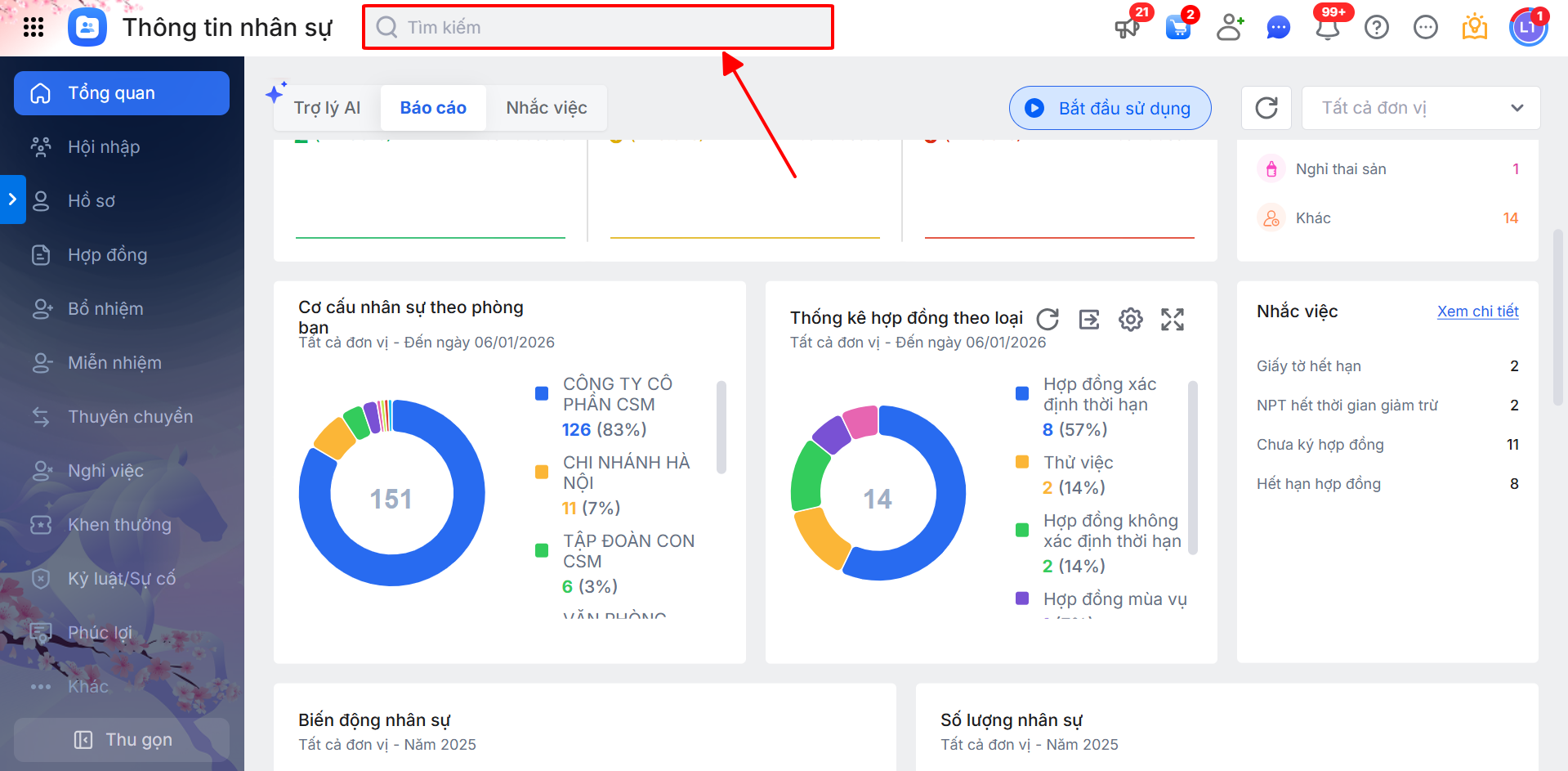
Task: Click Hợp đồng không xác định thời hạn legend text
Action: click(x=1112, y=531)
